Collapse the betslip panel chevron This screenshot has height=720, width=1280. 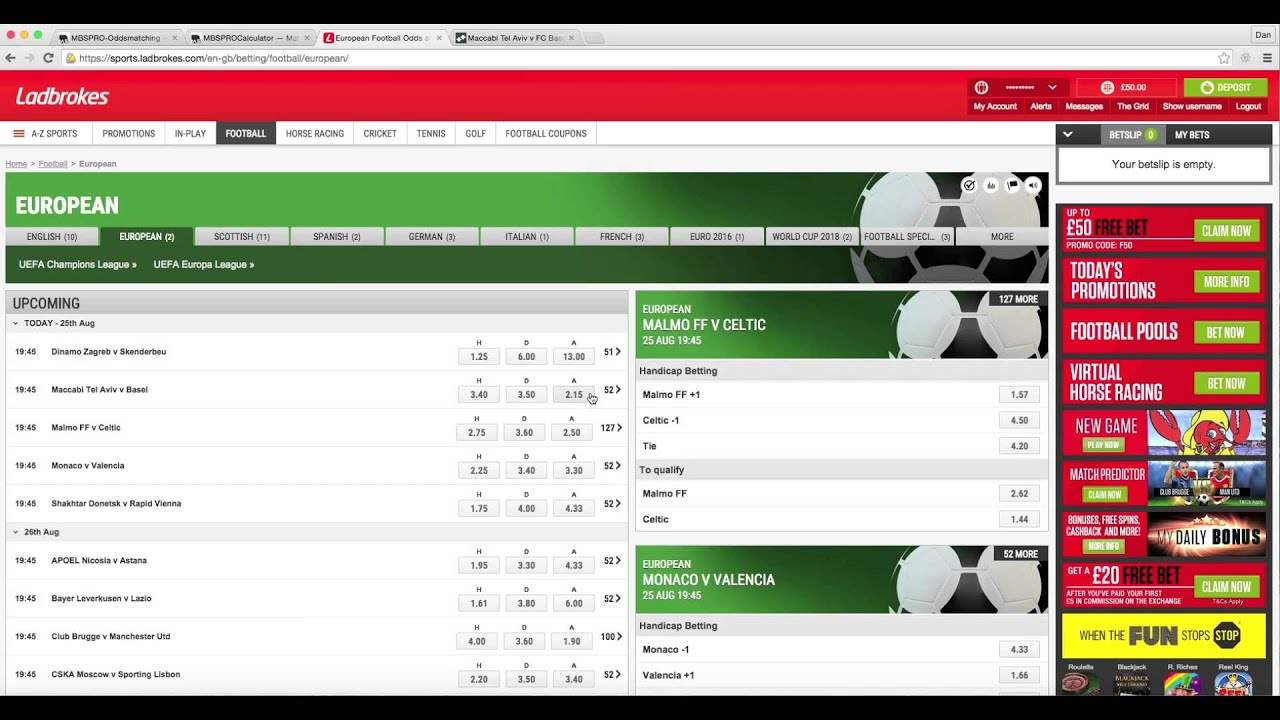[x=1068, y=134]
